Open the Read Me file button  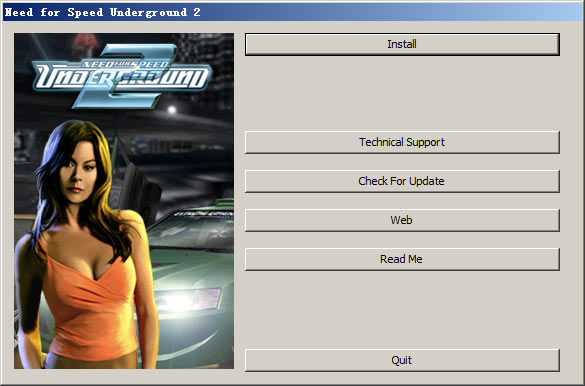pyautogui.click(x=402, y=259)
